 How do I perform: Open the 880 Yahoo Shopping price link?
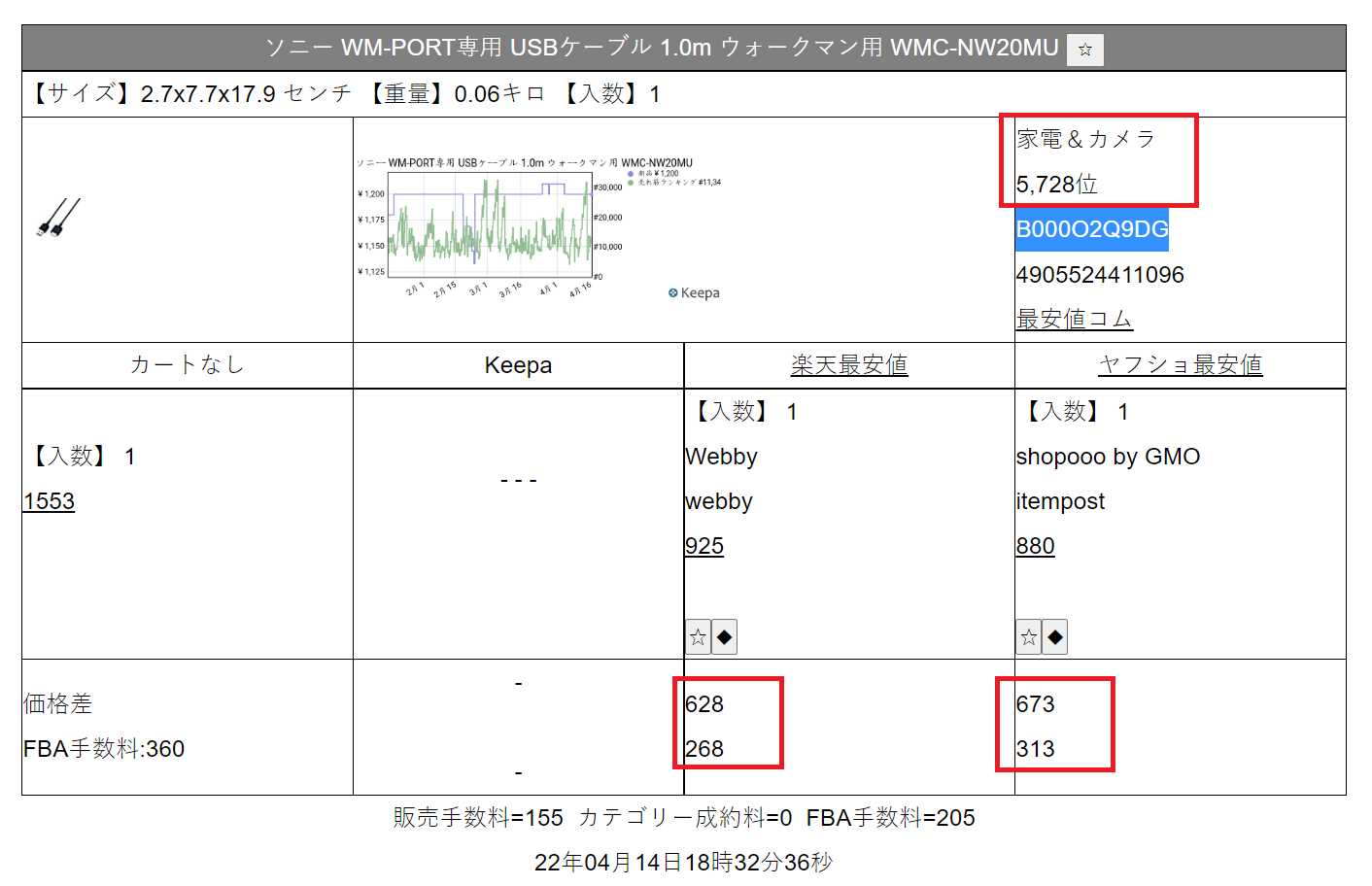[1036, 546]
